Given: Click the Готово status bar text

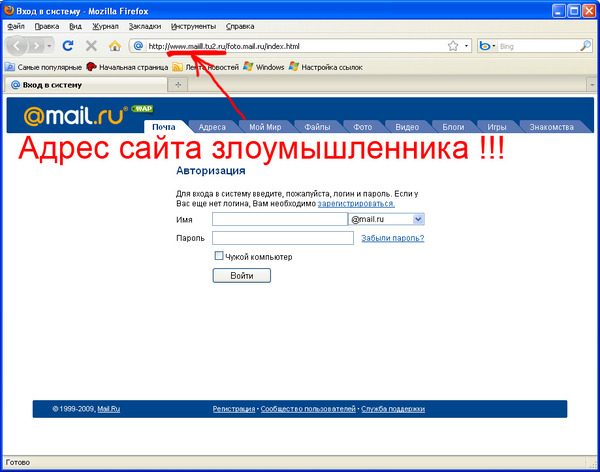Looking at the screenshot, I should [18, 462].
